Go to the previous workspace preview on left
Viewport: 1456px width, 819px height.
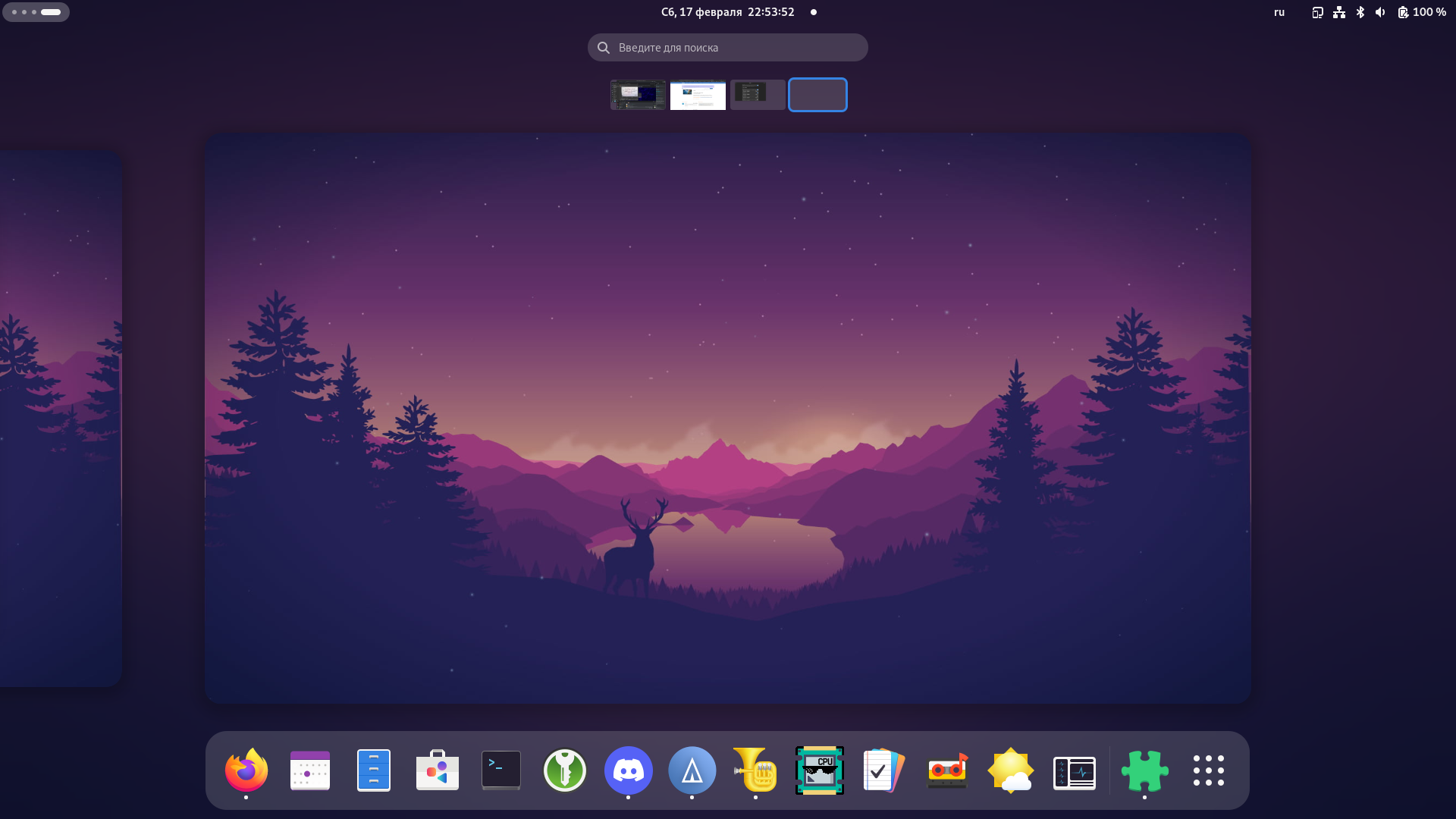[61, 418]
